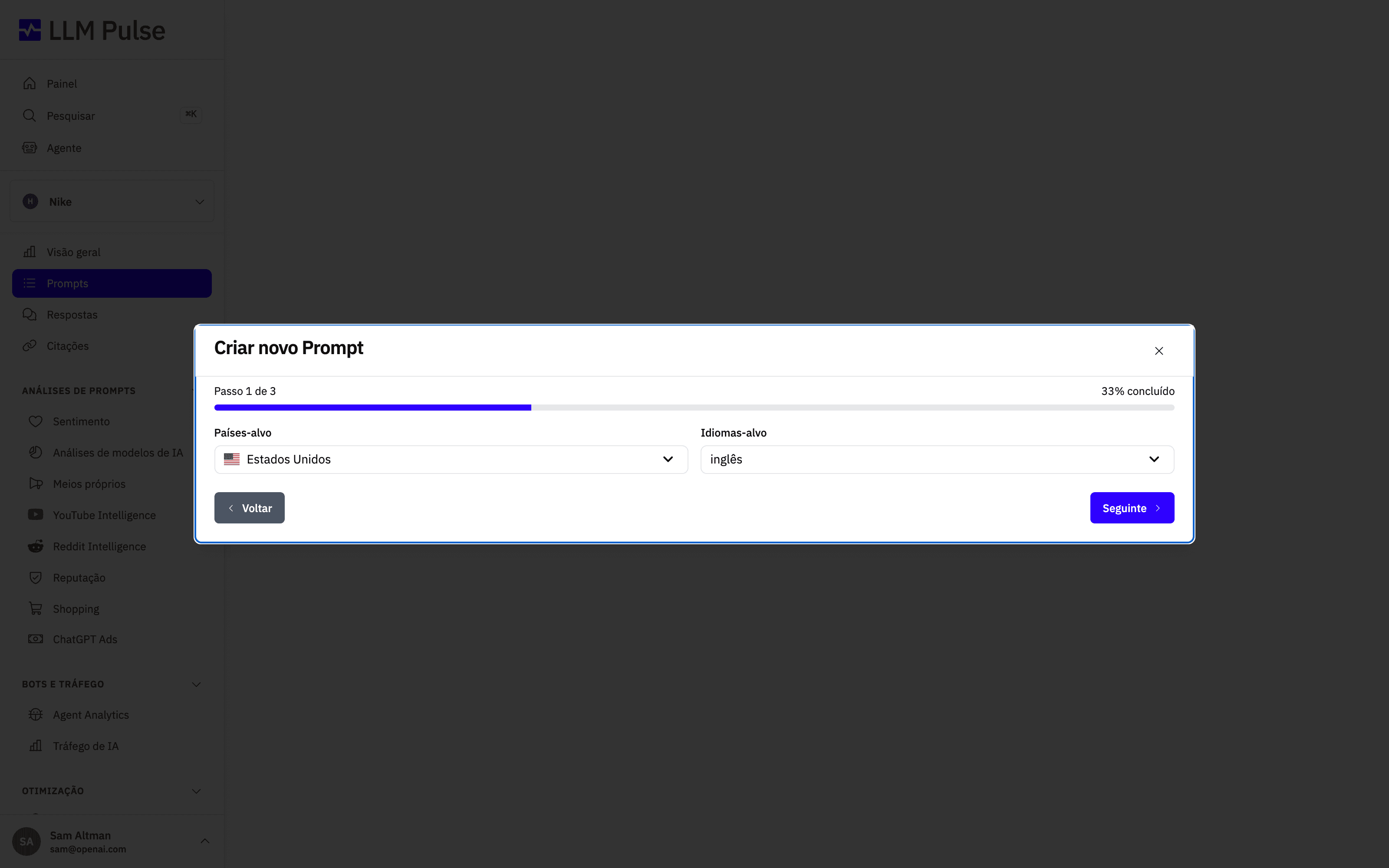Viewport: 1389px width, 868px height.
Task: Click the Citações link icon
Action: click(29, 345)
